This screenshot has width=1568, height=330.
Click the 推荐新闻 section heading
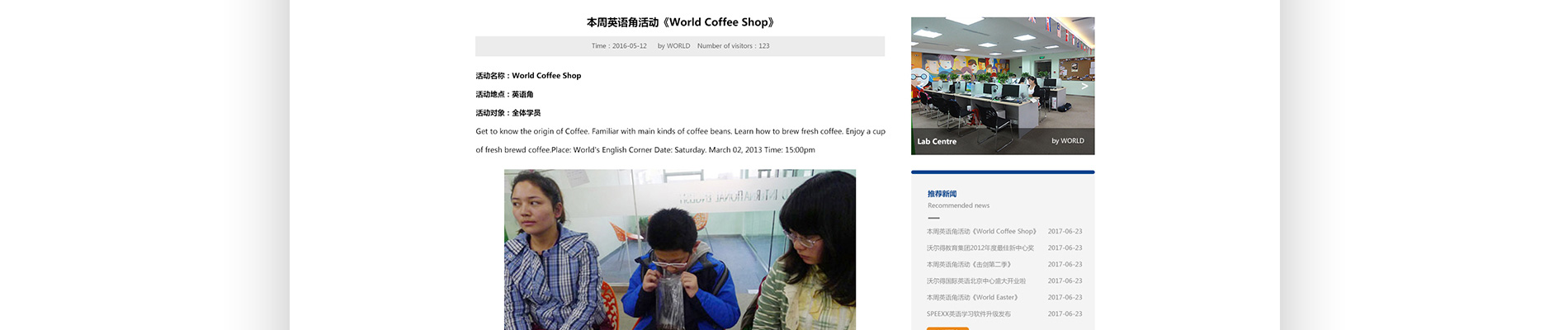click(x=942, y=194)
